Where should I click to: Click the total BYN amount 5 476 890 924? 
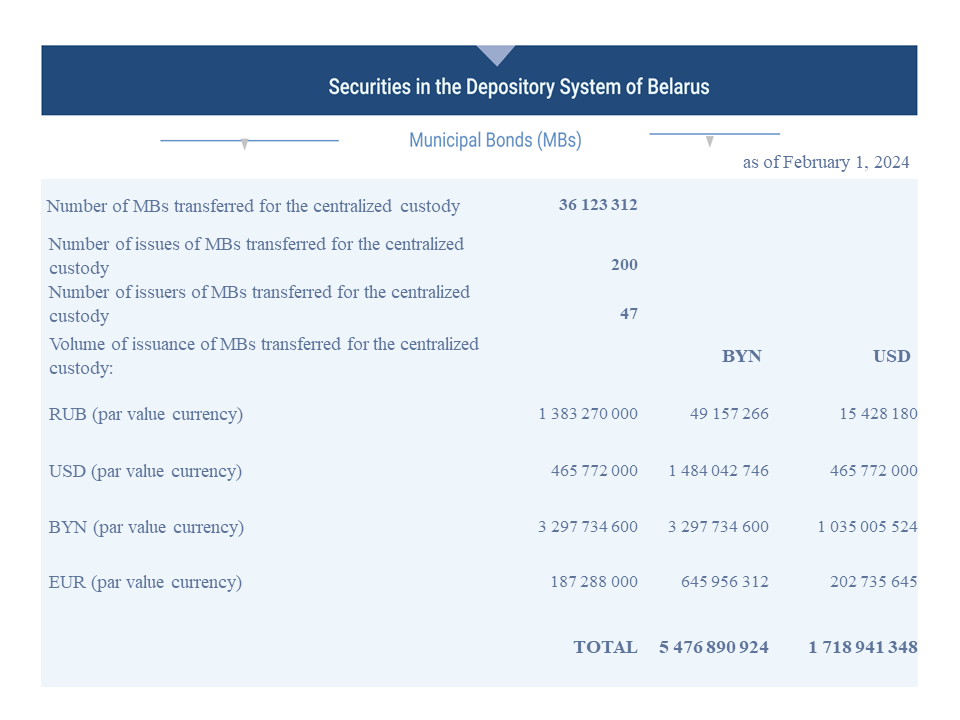click(x=714, y=647)
